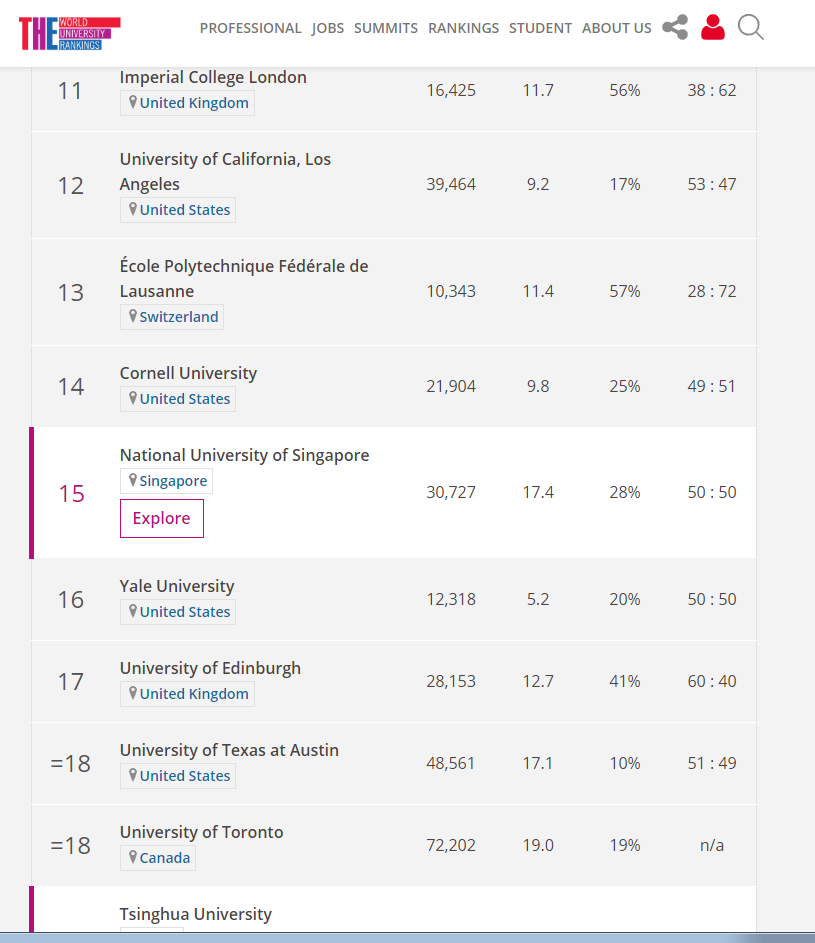
Task: Open the RANKINGS menu
Action: (463, 28)
